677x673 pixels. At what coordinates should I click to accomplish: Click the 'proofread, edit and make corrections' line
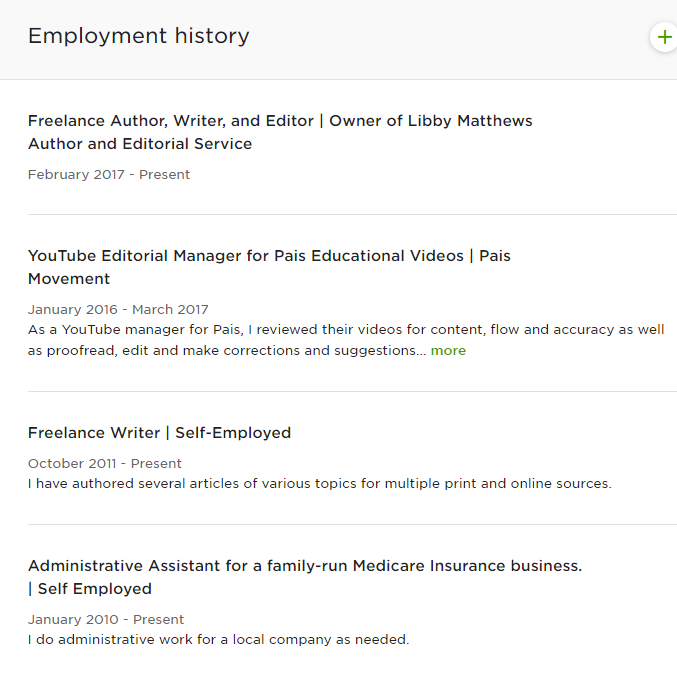(227, 351)
